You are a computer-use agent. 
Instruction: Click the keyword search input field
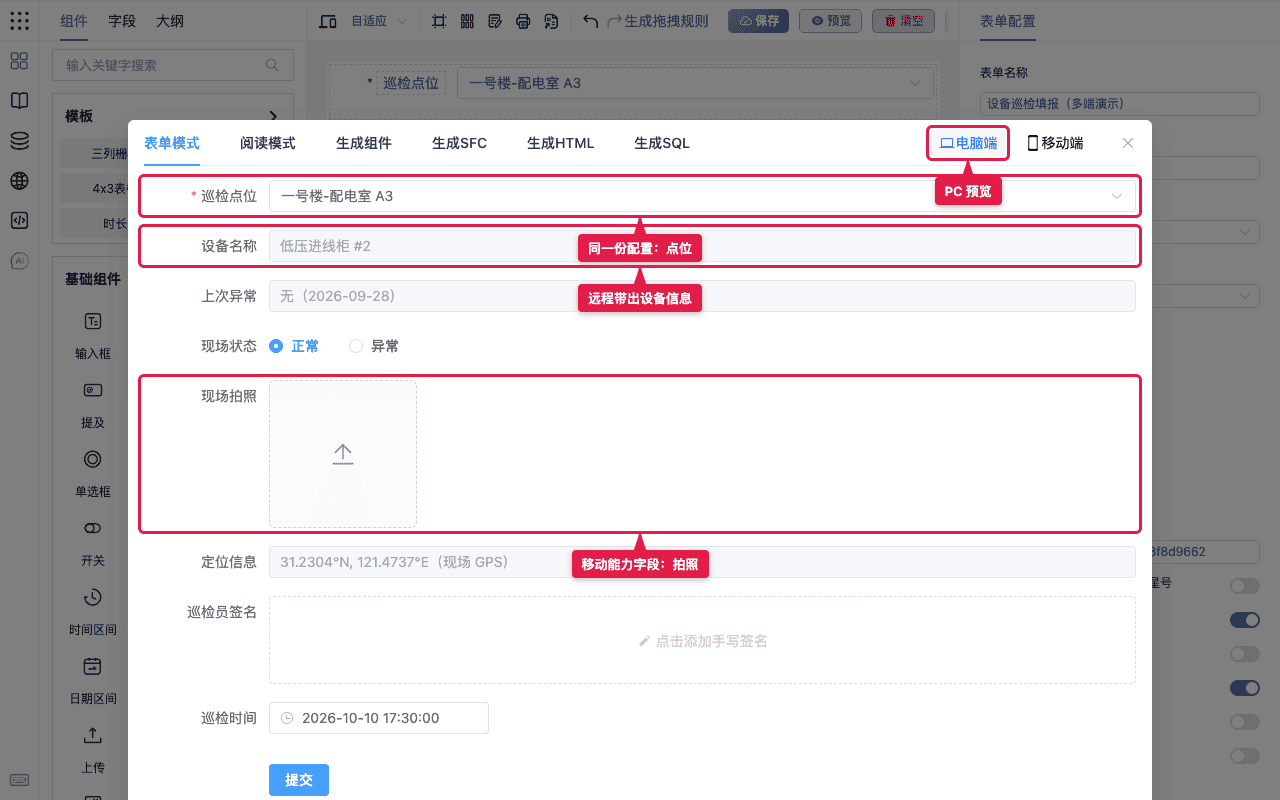[173, 65]
